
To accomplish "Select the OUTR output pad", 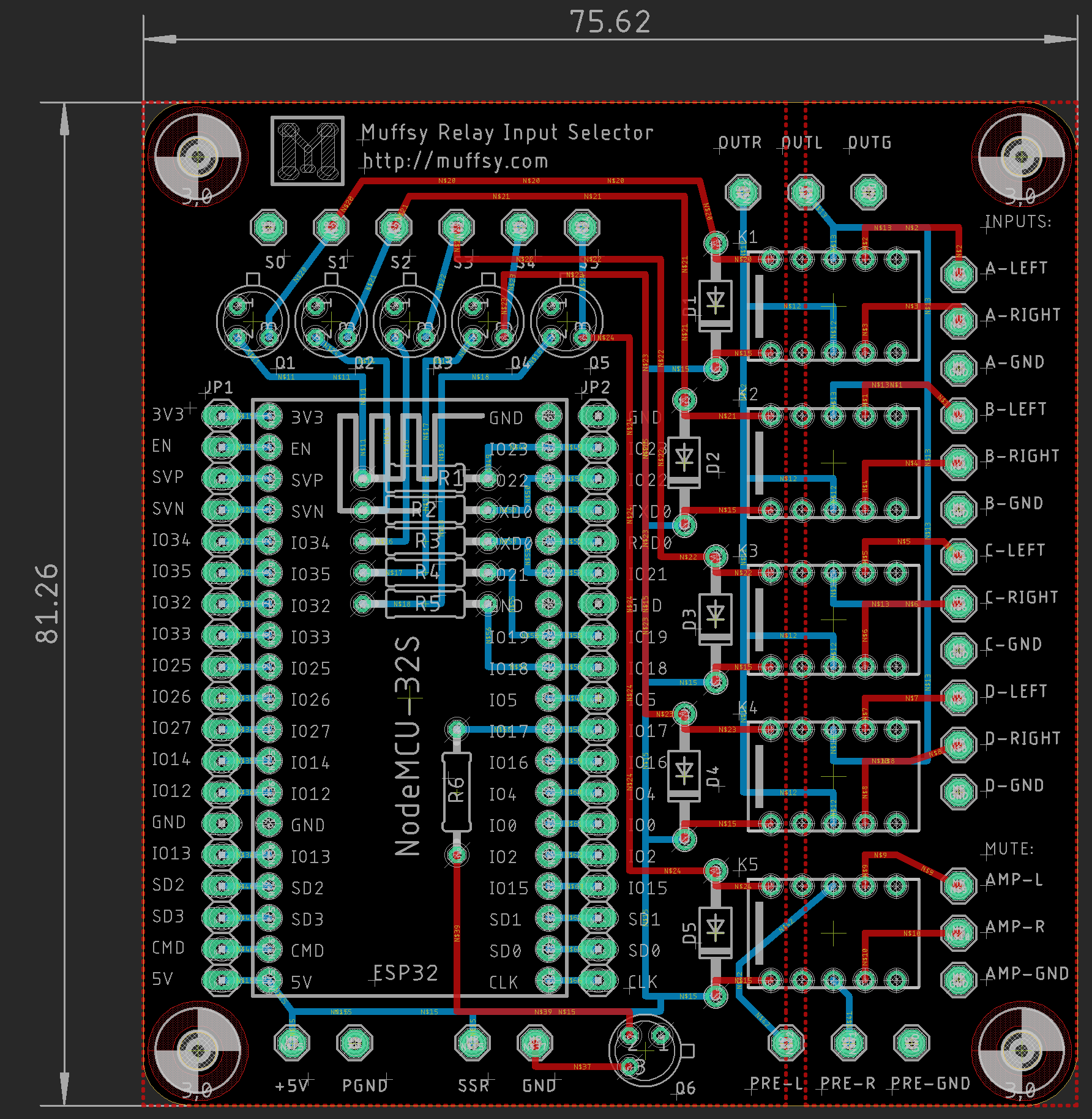I will coord(742,192).
